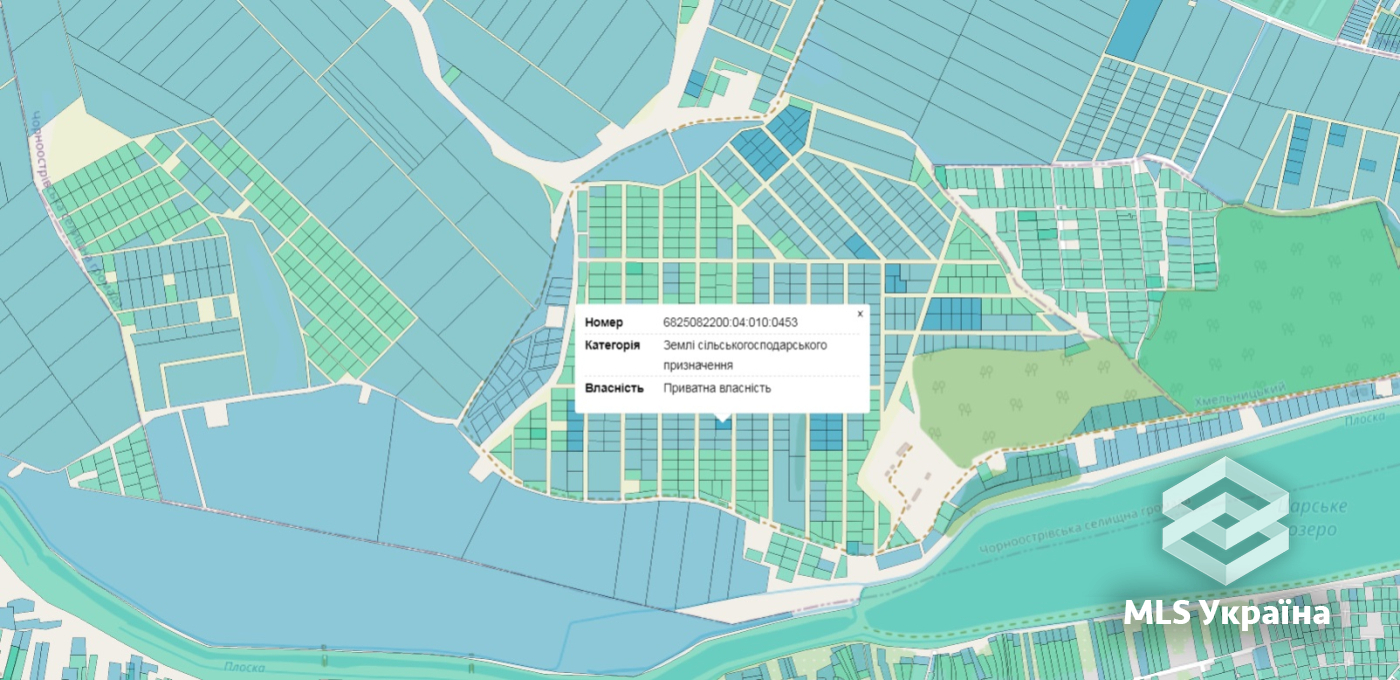Screen dimensions: 1400x680
Task: Close the parcel info popup
Action: [859, 314]
